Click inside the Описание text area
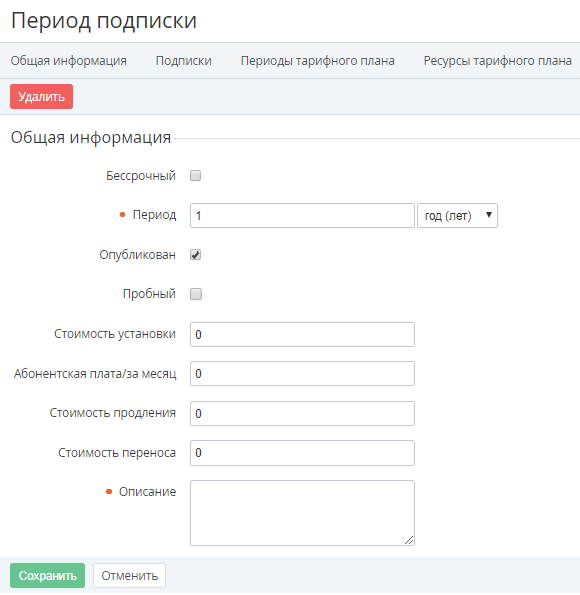Screen dimensions: 580x595 (302, 513)
